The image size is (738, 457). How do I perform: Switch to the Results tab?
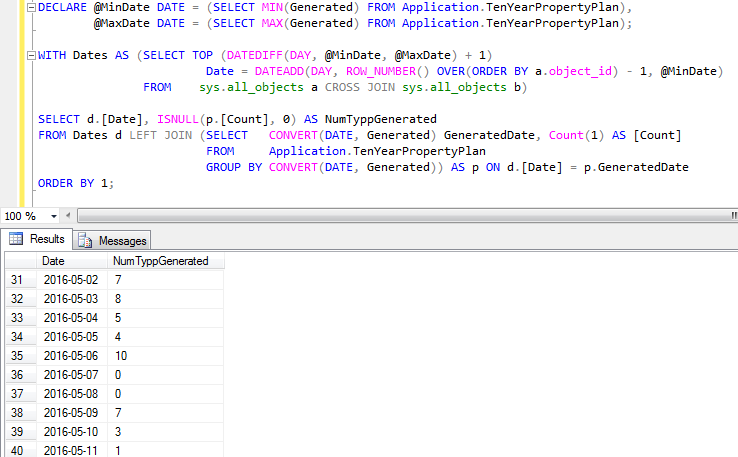[37, 239]
